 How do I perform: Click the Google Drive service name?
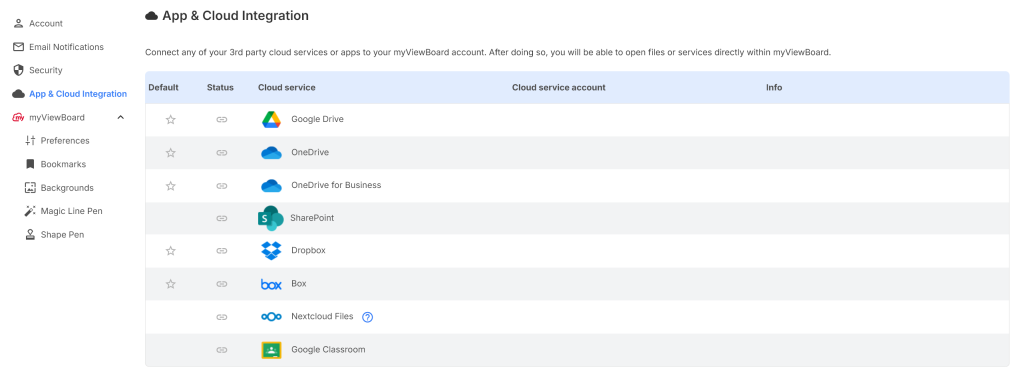pos(317,120)
